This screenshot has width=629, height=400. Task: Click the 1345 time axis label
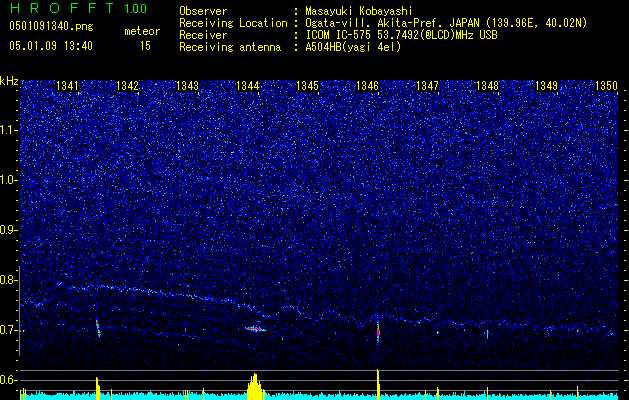point(307,86)
